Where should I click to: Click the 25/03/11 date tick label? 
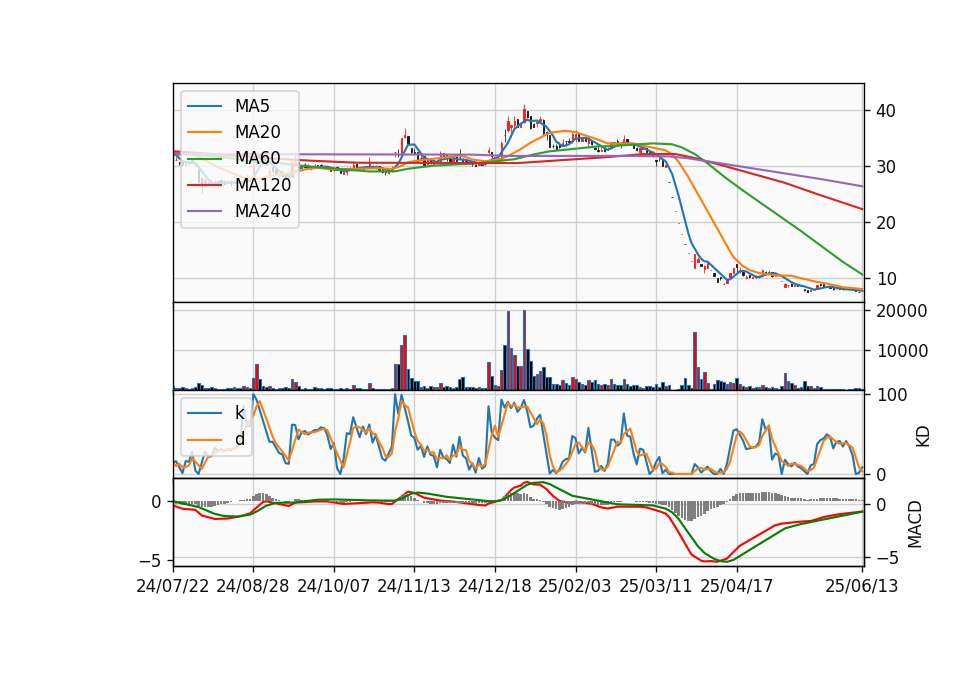point(656,586)
